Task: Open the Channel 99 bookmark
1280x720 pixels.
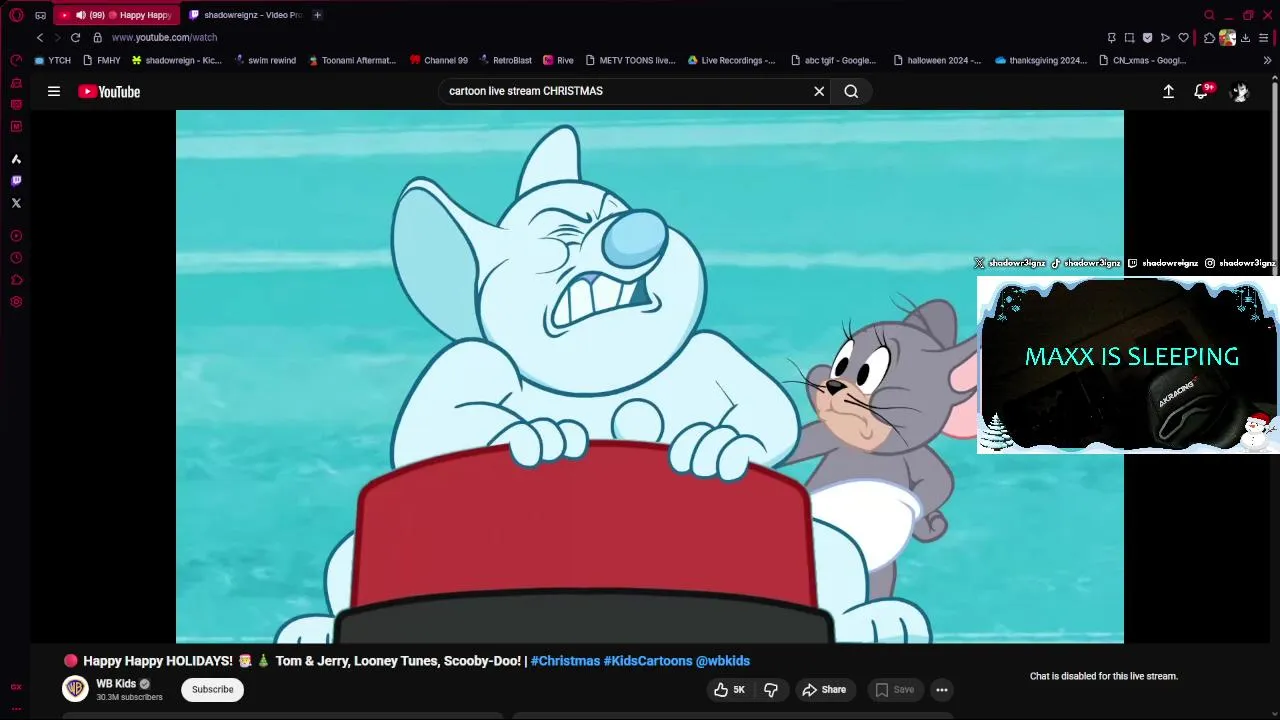Action: pos(439,60)
